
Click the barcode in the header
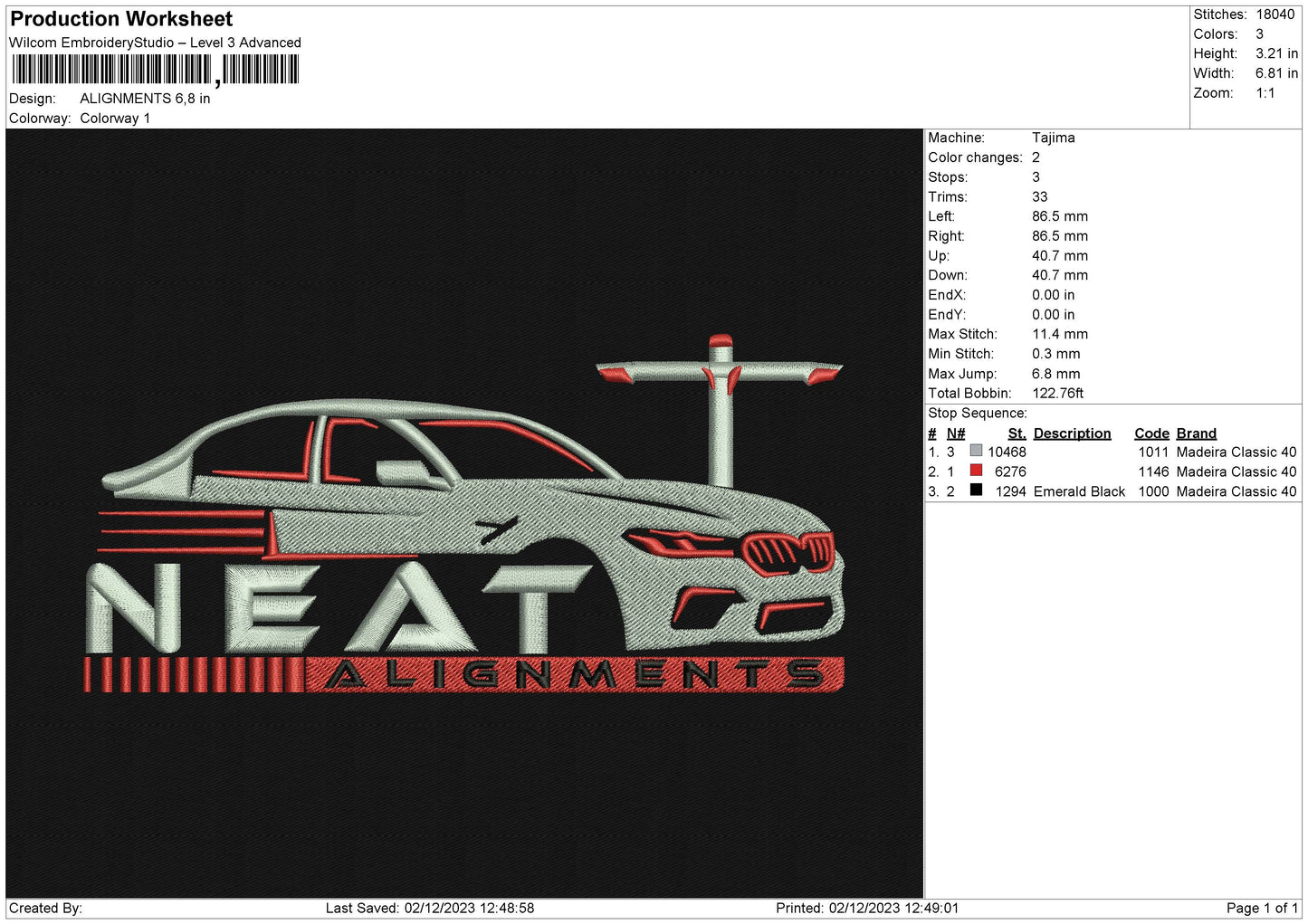click(156, 70)
